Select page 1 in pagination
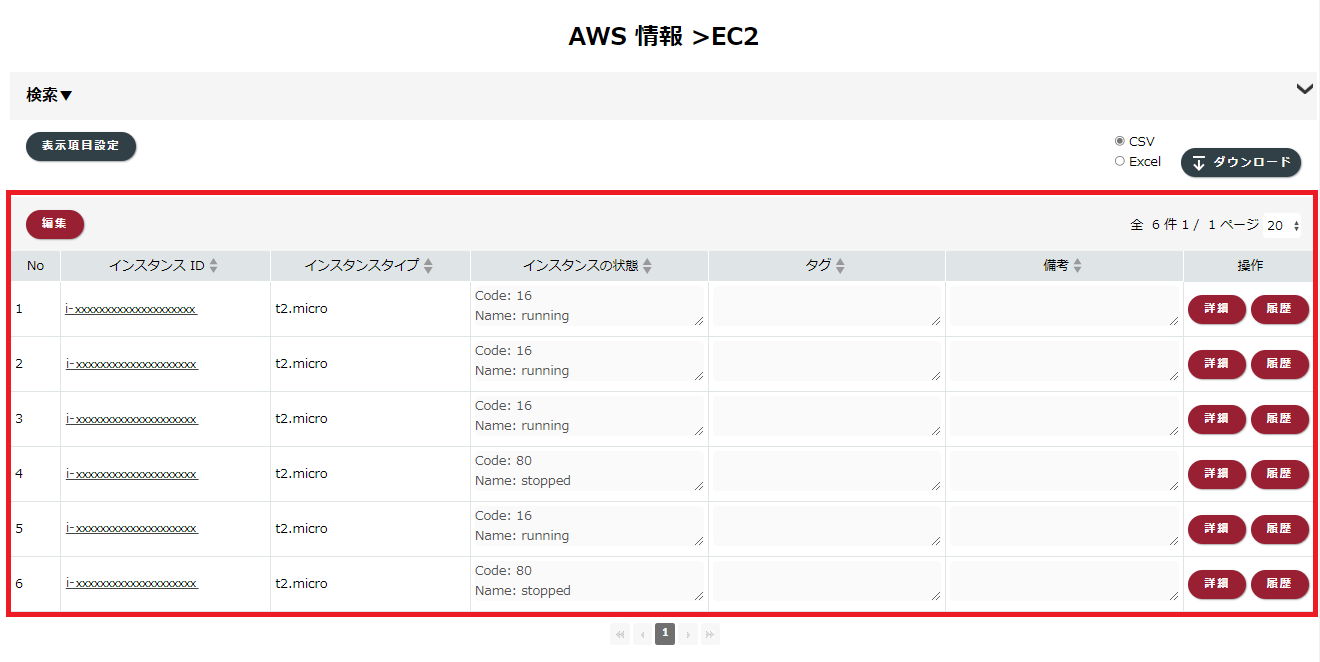1320x662 pixels. [x=665, y=634]
